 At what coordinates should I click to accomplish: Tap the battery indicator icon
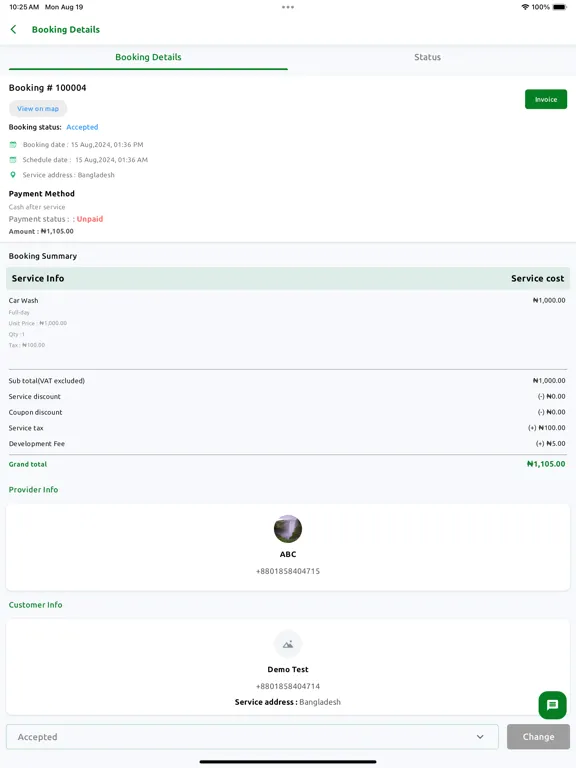point(559,7)
